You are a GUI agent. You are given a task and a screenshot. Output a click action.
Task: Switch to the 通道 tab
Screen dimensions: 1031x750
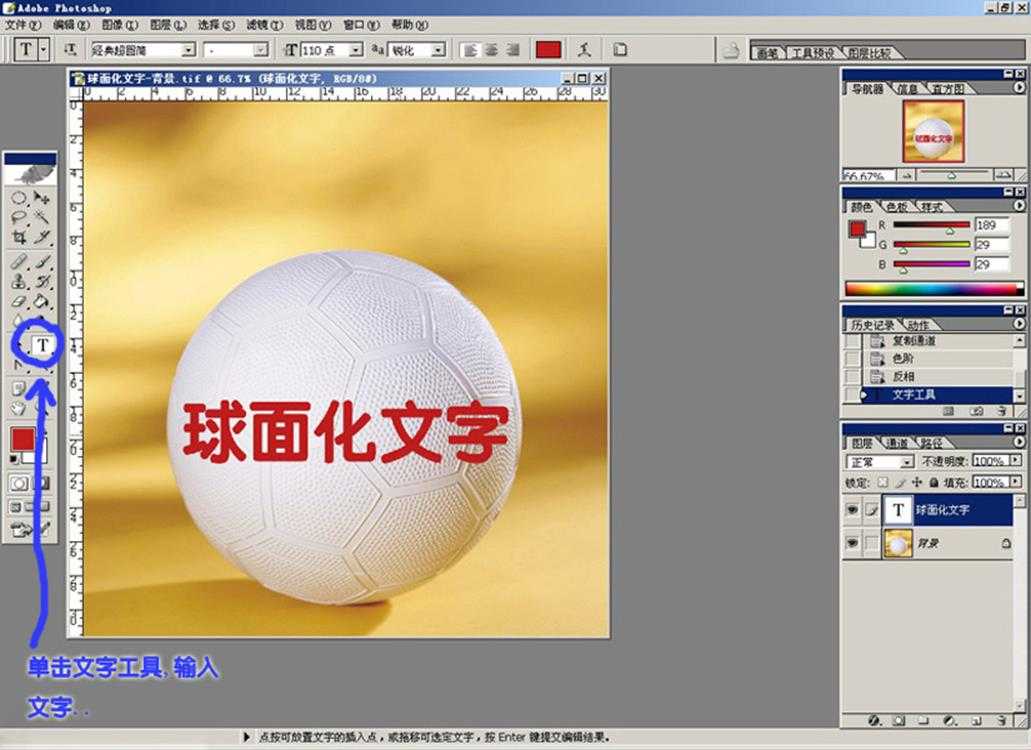(897, 443)
